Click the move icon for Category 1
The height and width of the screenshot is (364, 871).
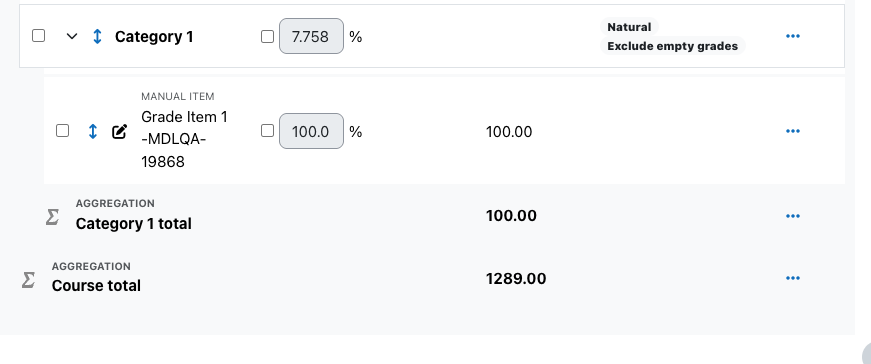97,37
